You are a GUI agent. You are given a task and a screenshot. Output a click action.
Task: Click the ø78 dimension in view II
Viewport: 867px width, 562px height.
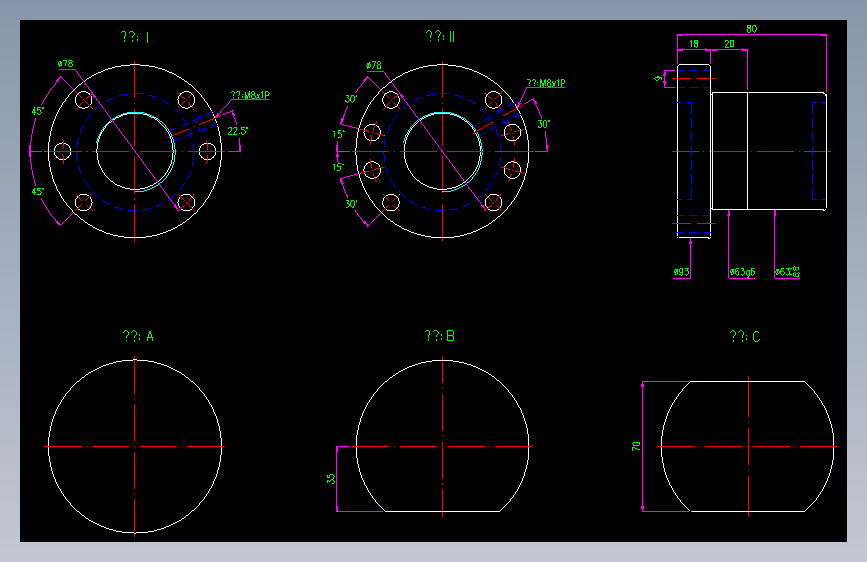(374, 65)
